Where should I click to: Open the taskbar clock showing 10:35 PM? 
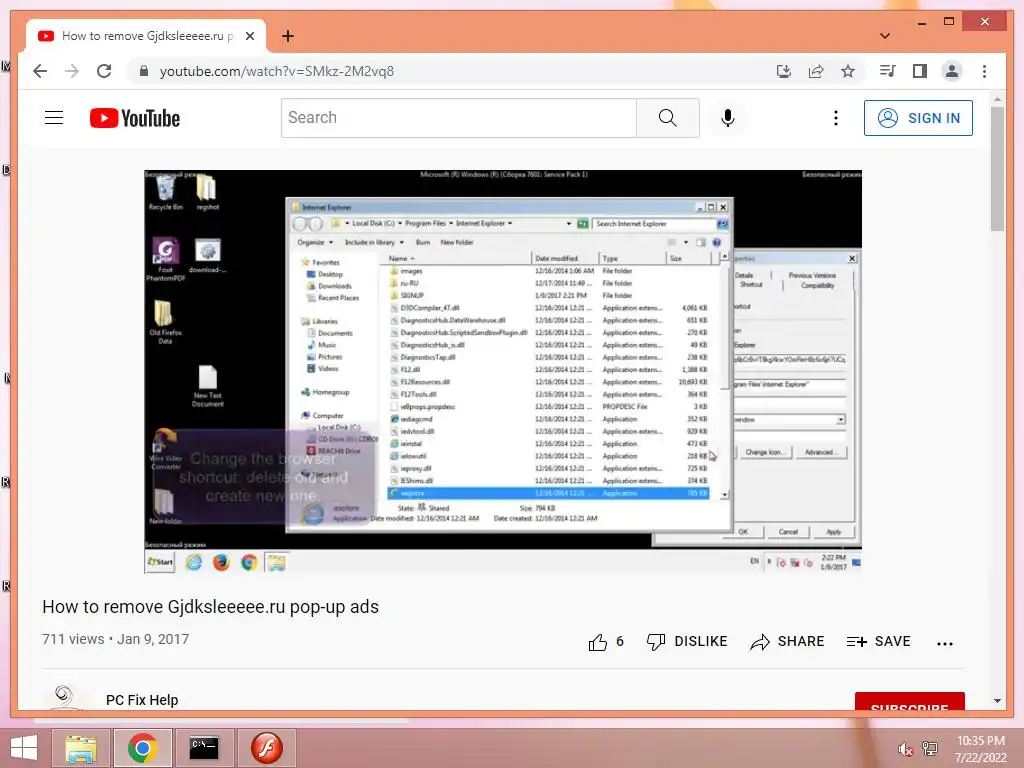980,749
